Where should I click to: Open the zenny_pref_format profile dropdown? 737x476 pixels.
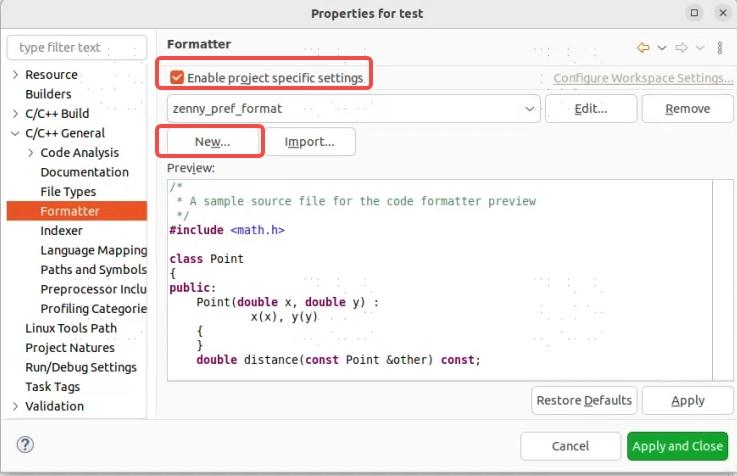[x=353, y=109]
